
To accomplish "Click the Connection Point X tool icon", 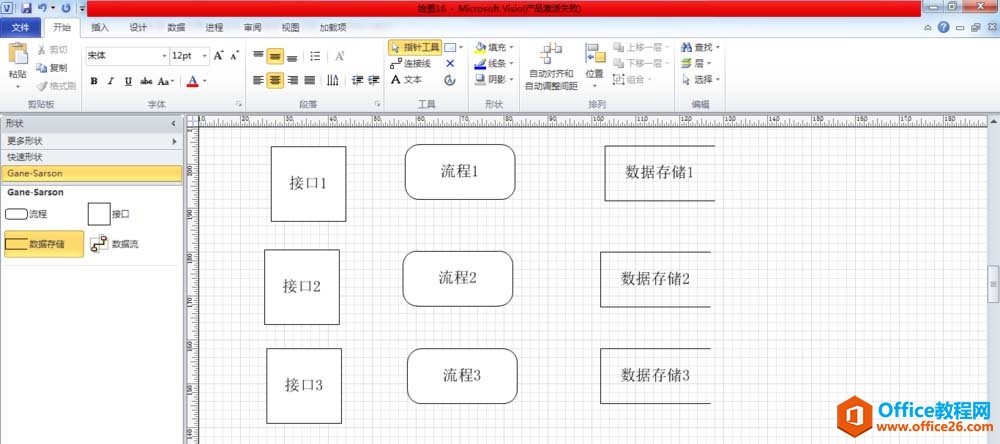I will tap(450, 63).
